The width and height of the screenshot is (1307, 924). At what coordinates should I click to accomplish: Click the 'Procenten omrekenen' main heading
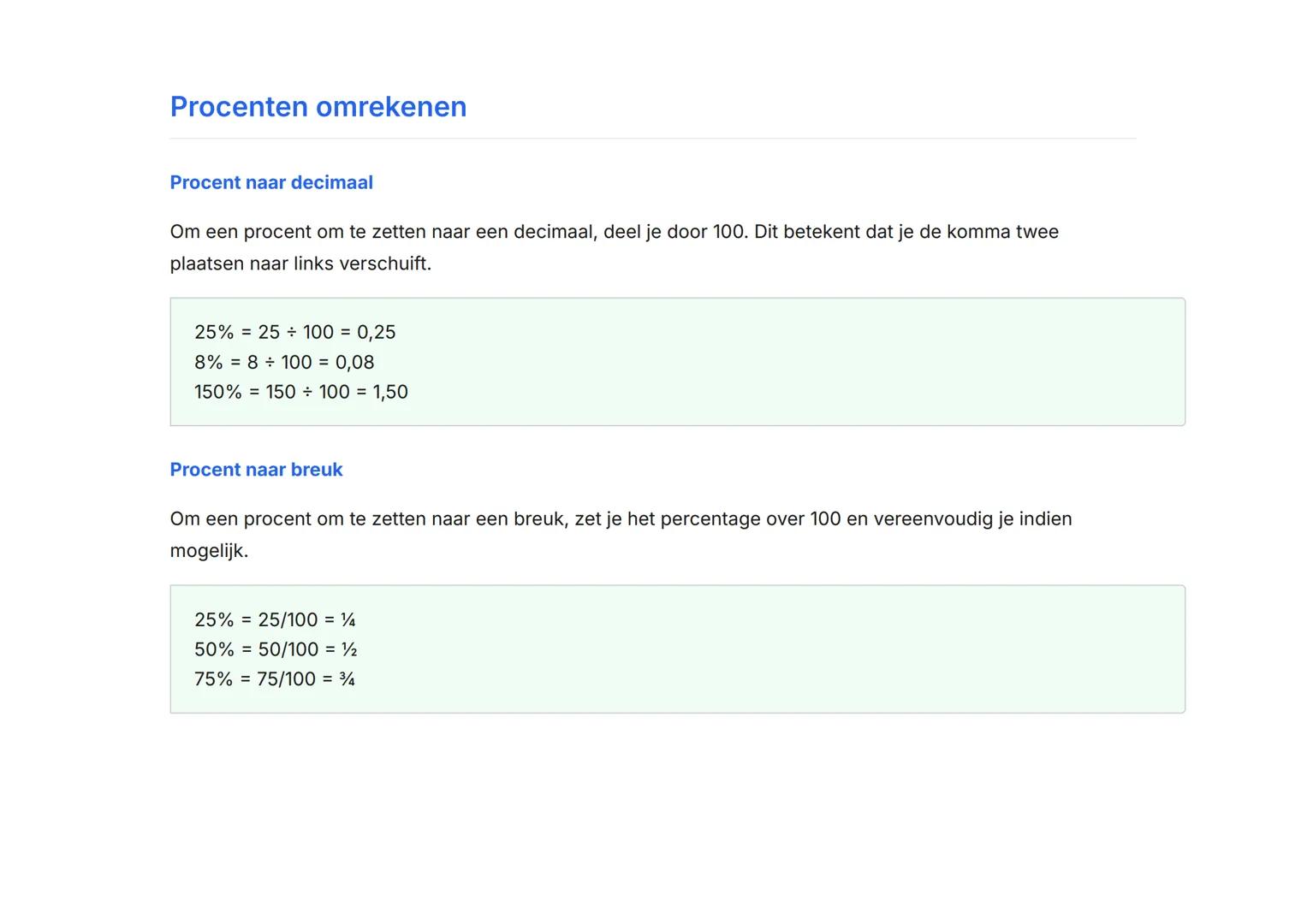coord(318,107)
